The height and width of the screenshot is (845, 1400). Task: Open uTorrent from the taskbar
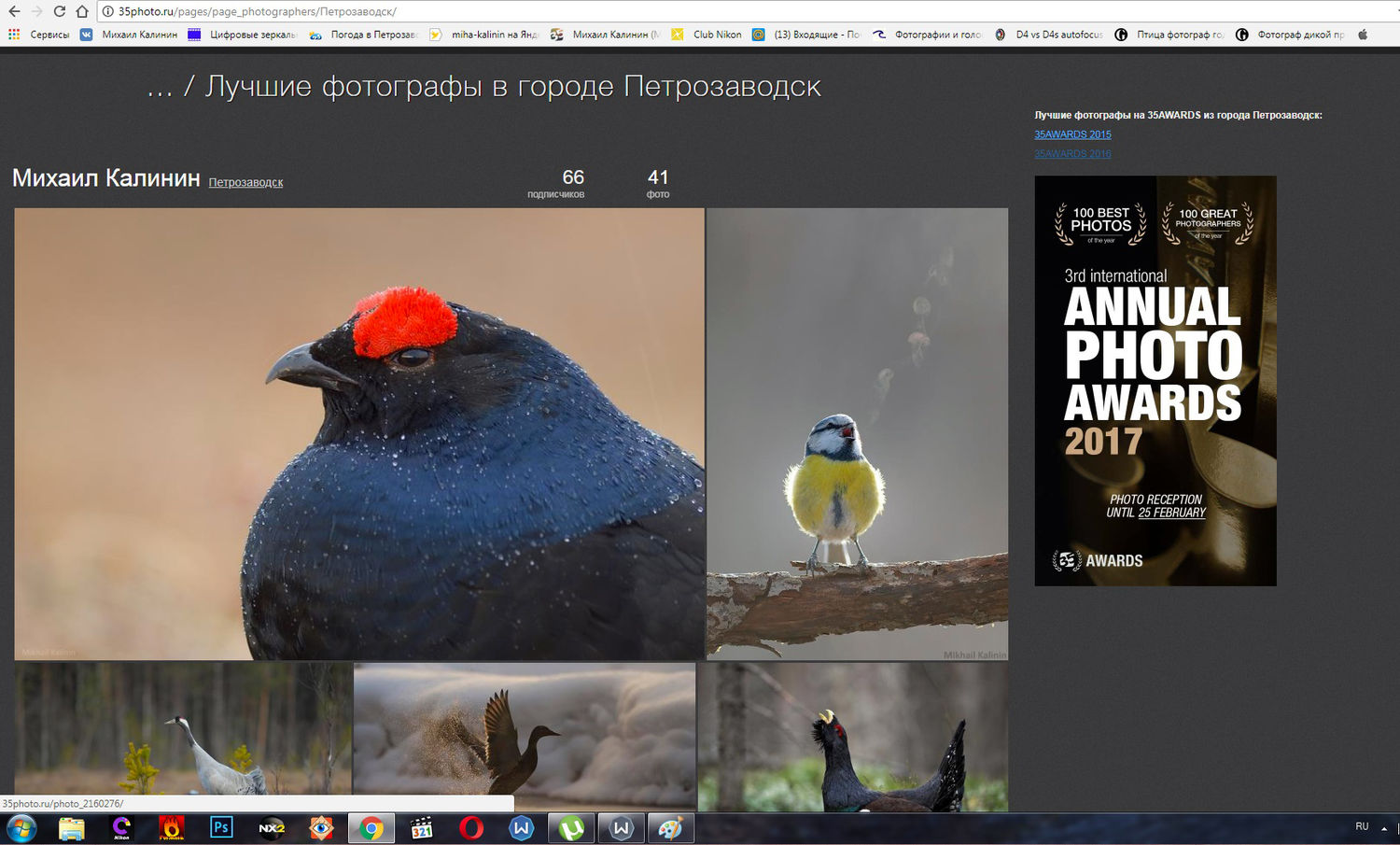pos(571,827)
